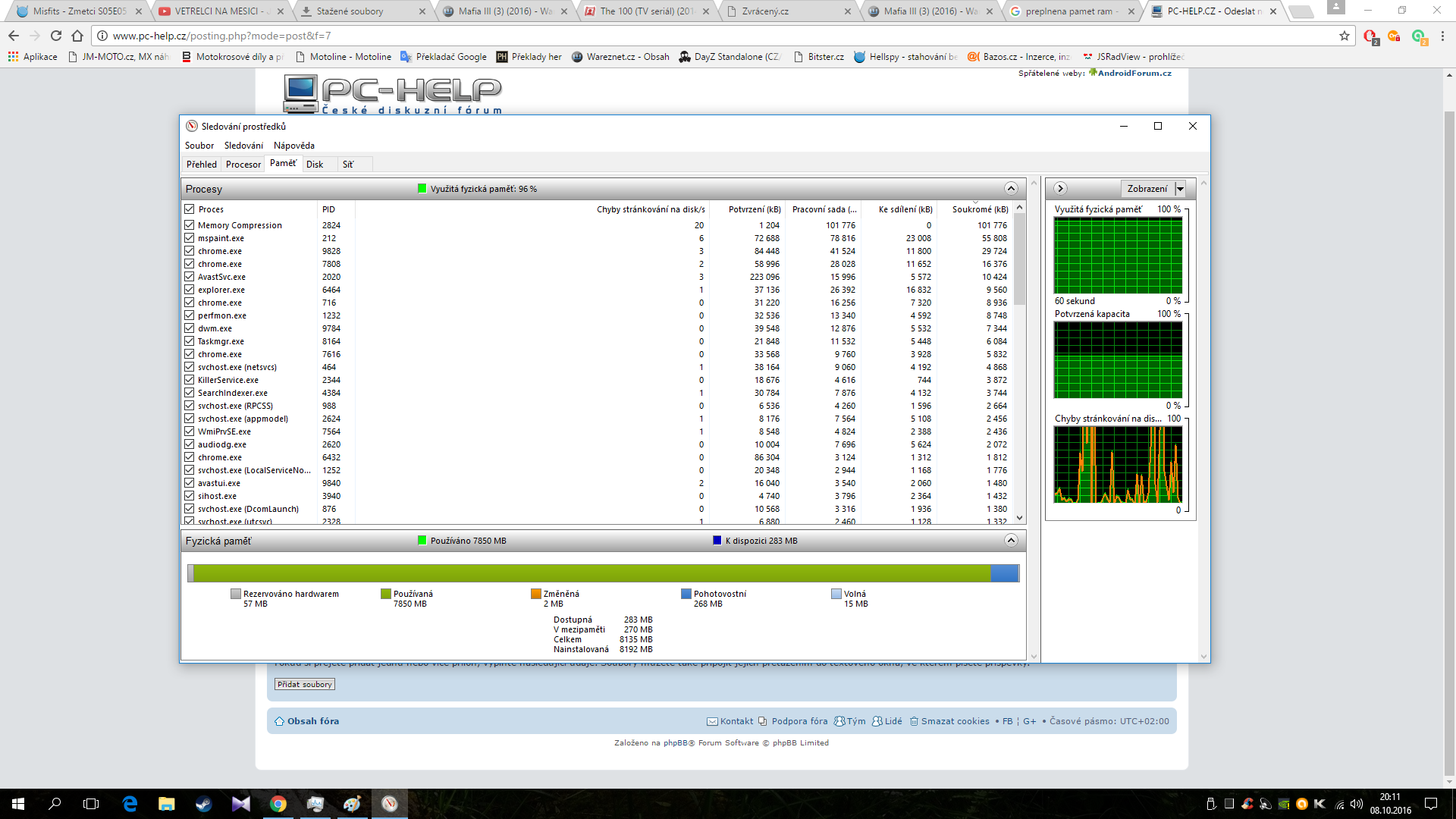
Task: Click the physical memory usage bar
Action: pos(603,573)
